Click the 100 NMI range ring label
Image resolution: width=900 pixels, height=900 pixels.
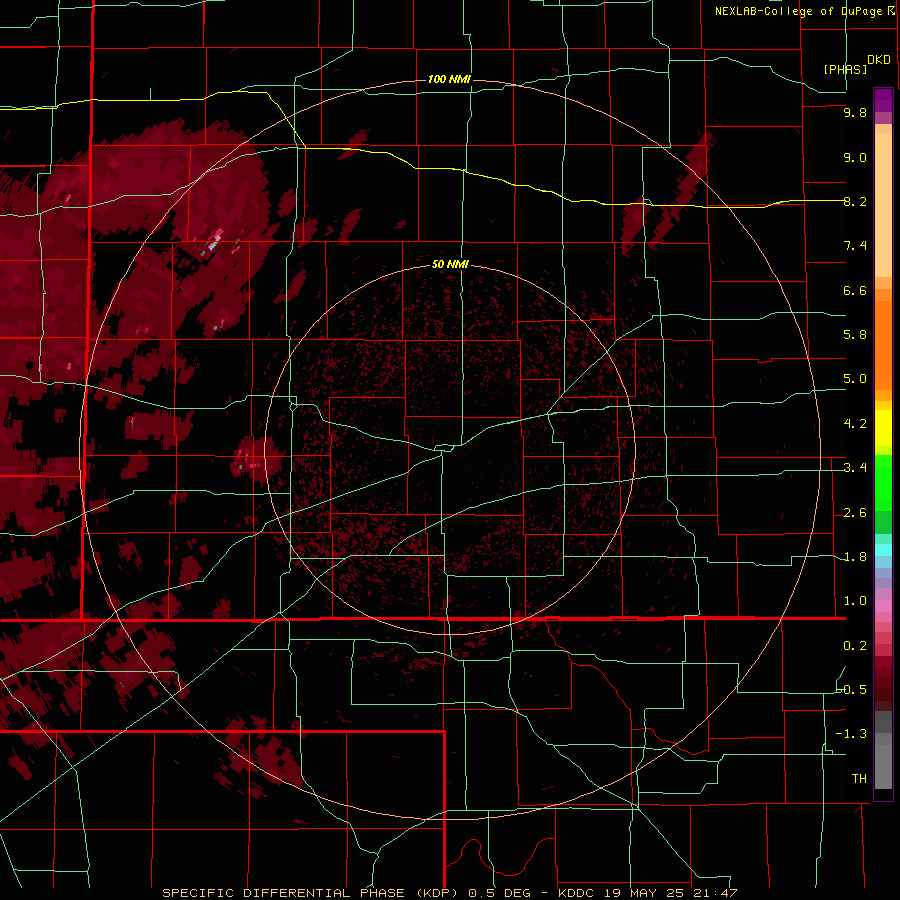tap(449, 79)
